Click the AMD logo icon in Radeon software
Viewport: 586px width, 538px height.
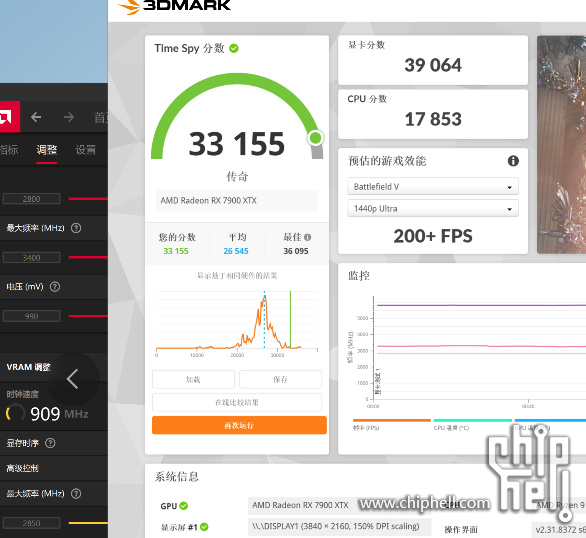click(x=8, y=117)
